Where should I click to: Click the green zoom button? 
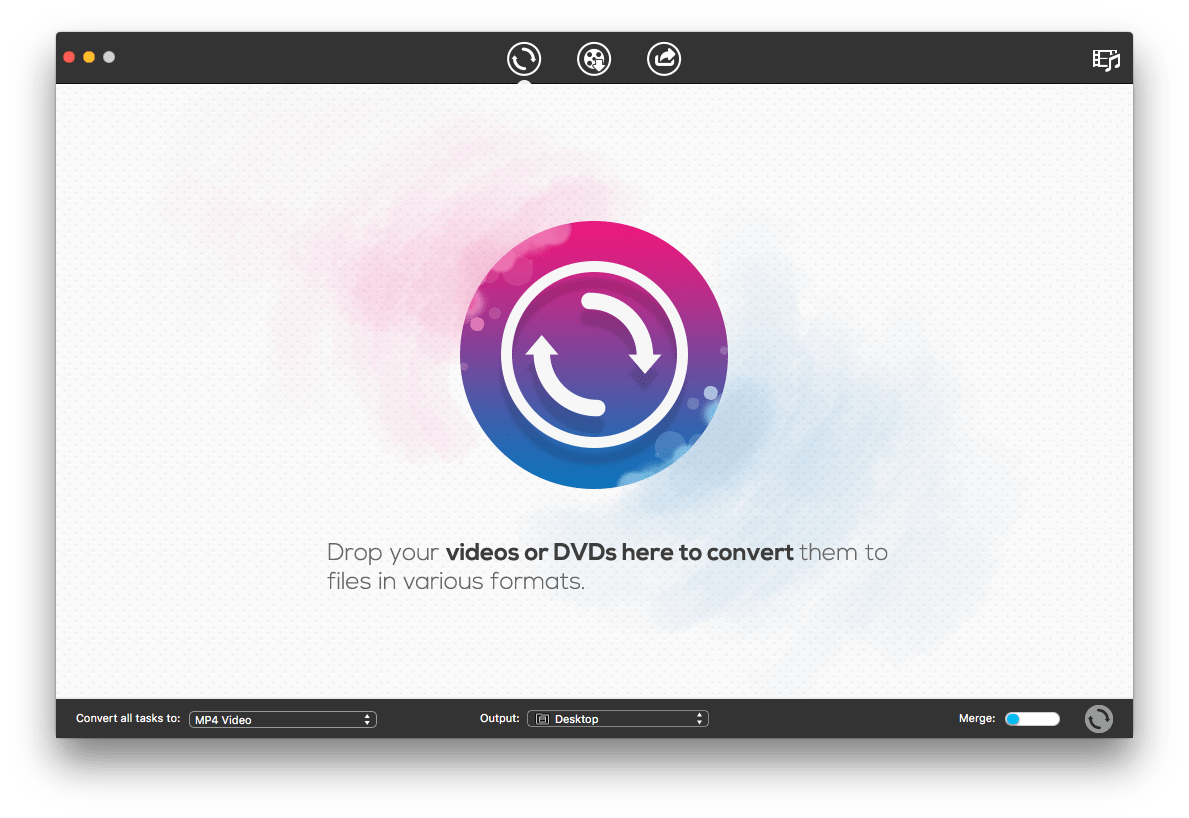click(109, 57)
